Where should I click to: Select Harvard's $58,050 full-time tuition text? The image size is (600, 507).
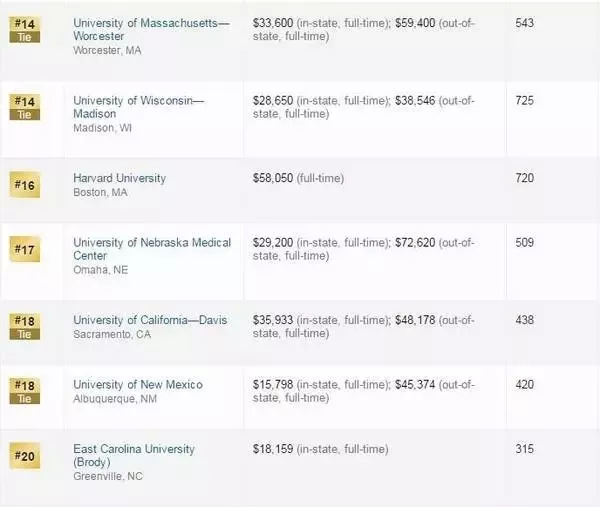pos(298,178)
